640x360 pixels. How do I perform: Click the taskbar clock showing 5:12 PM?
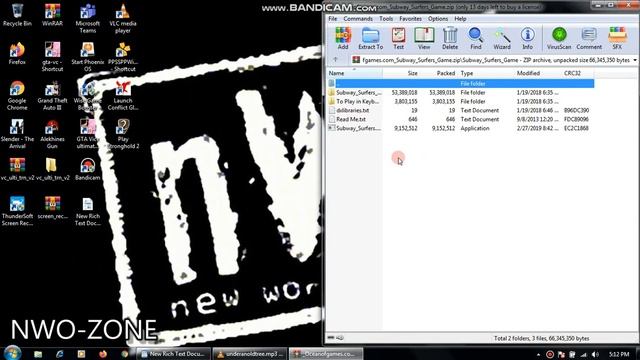pos(619,354)
